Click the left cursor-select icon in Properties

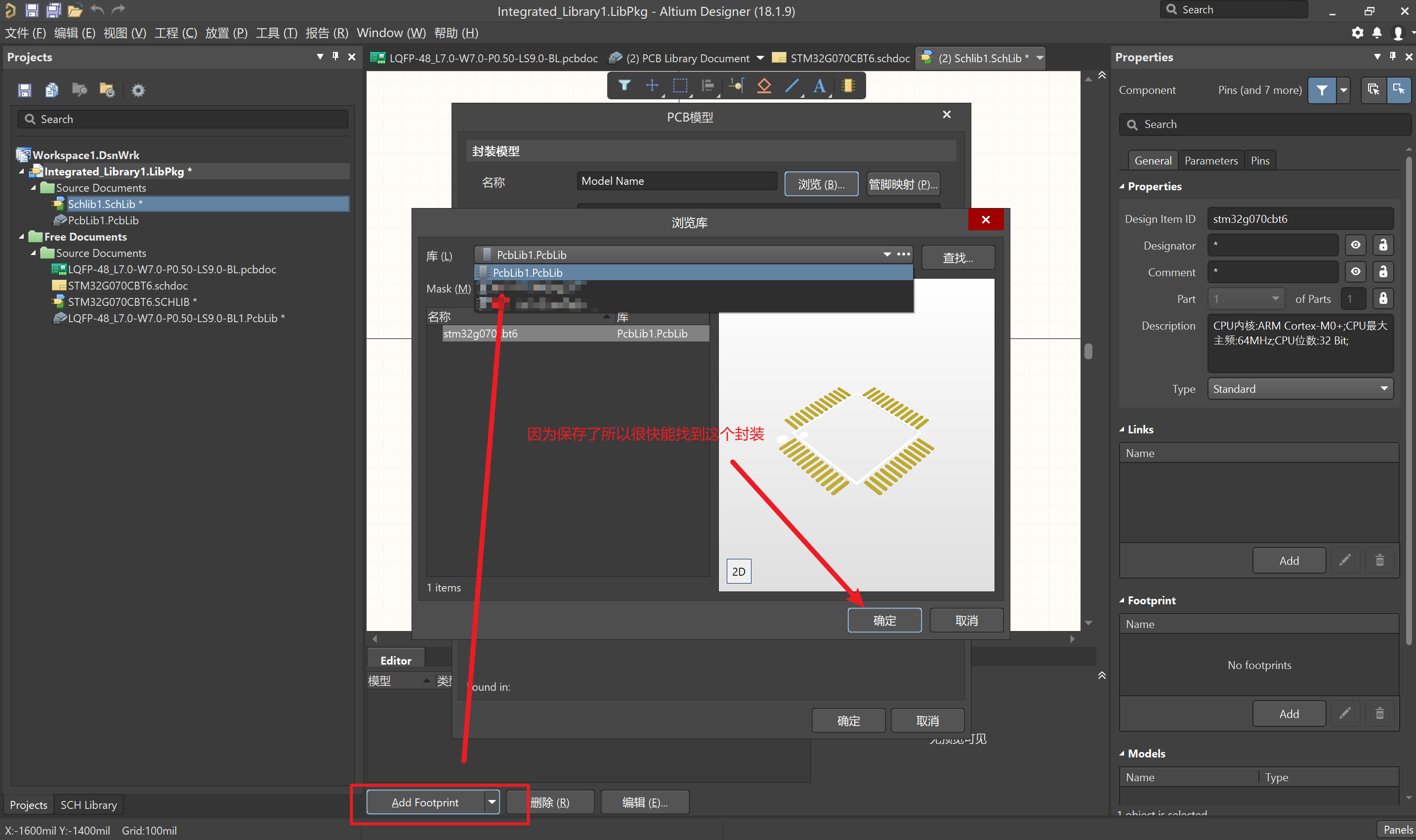click(1374, 90)
